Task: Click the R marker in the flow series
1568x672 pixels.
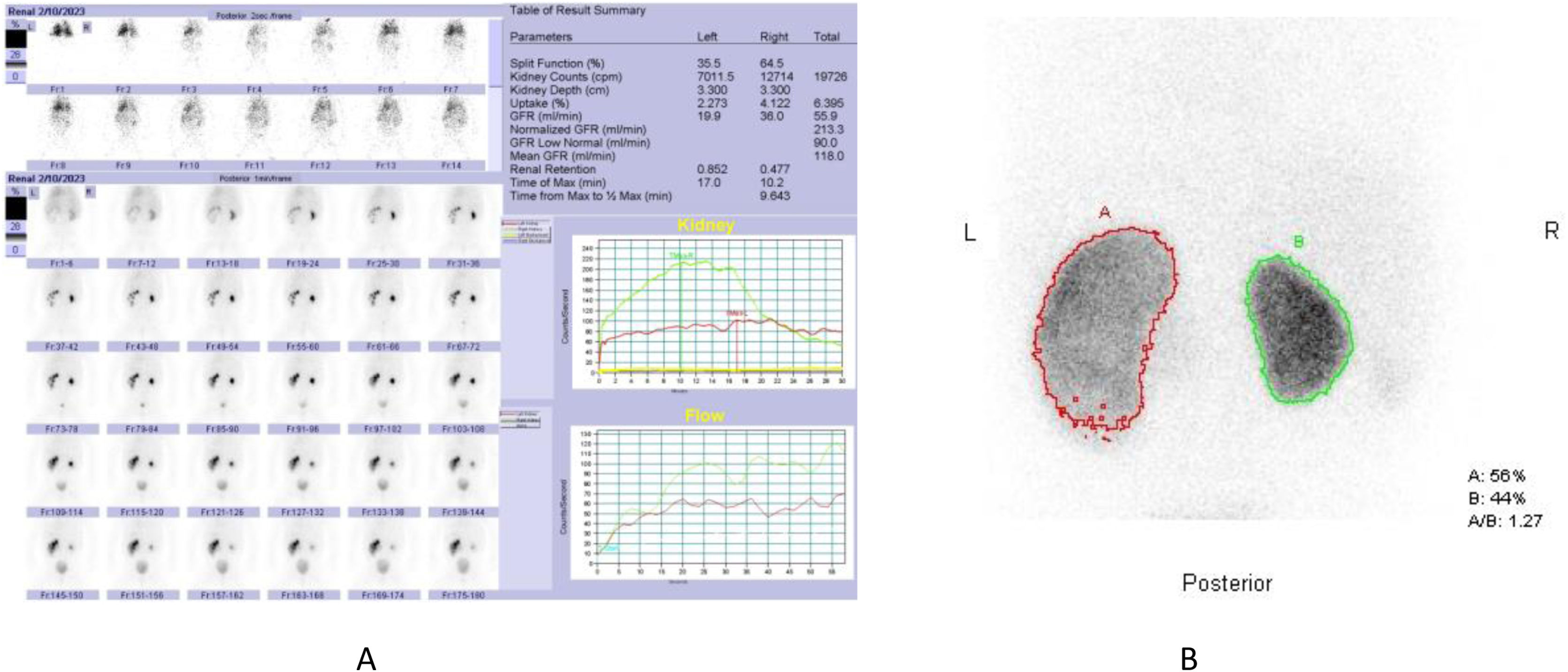Action: point(87,27)
